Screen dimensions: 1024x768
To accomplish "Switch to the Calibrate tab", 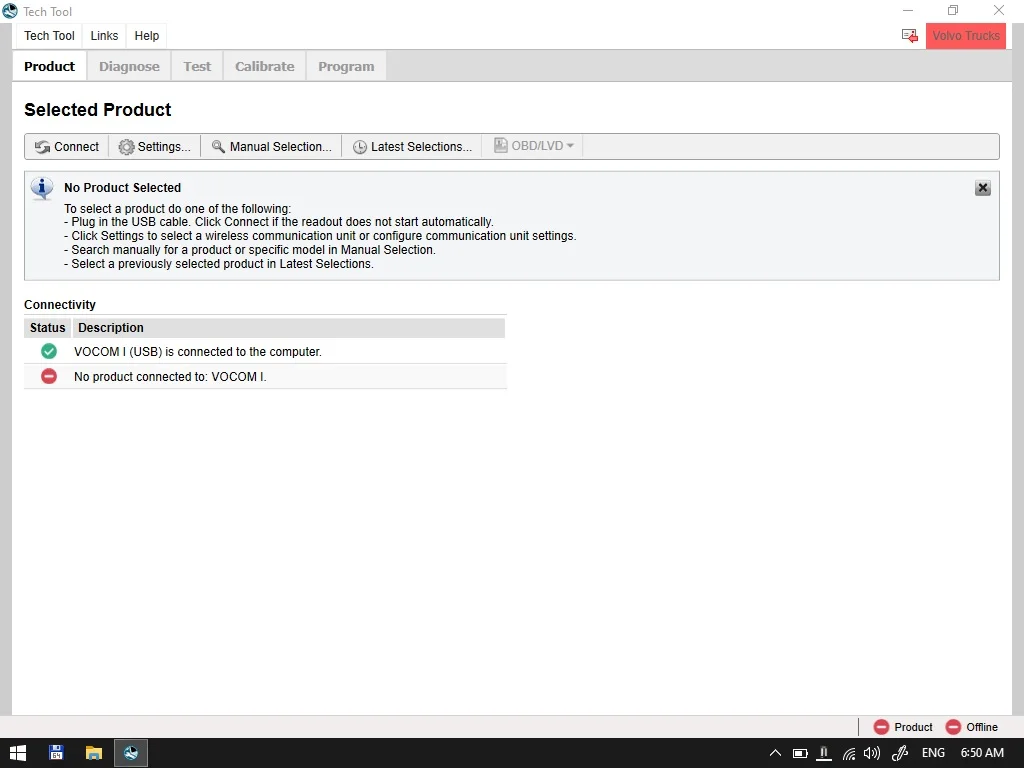I will (x=264, y=67).
